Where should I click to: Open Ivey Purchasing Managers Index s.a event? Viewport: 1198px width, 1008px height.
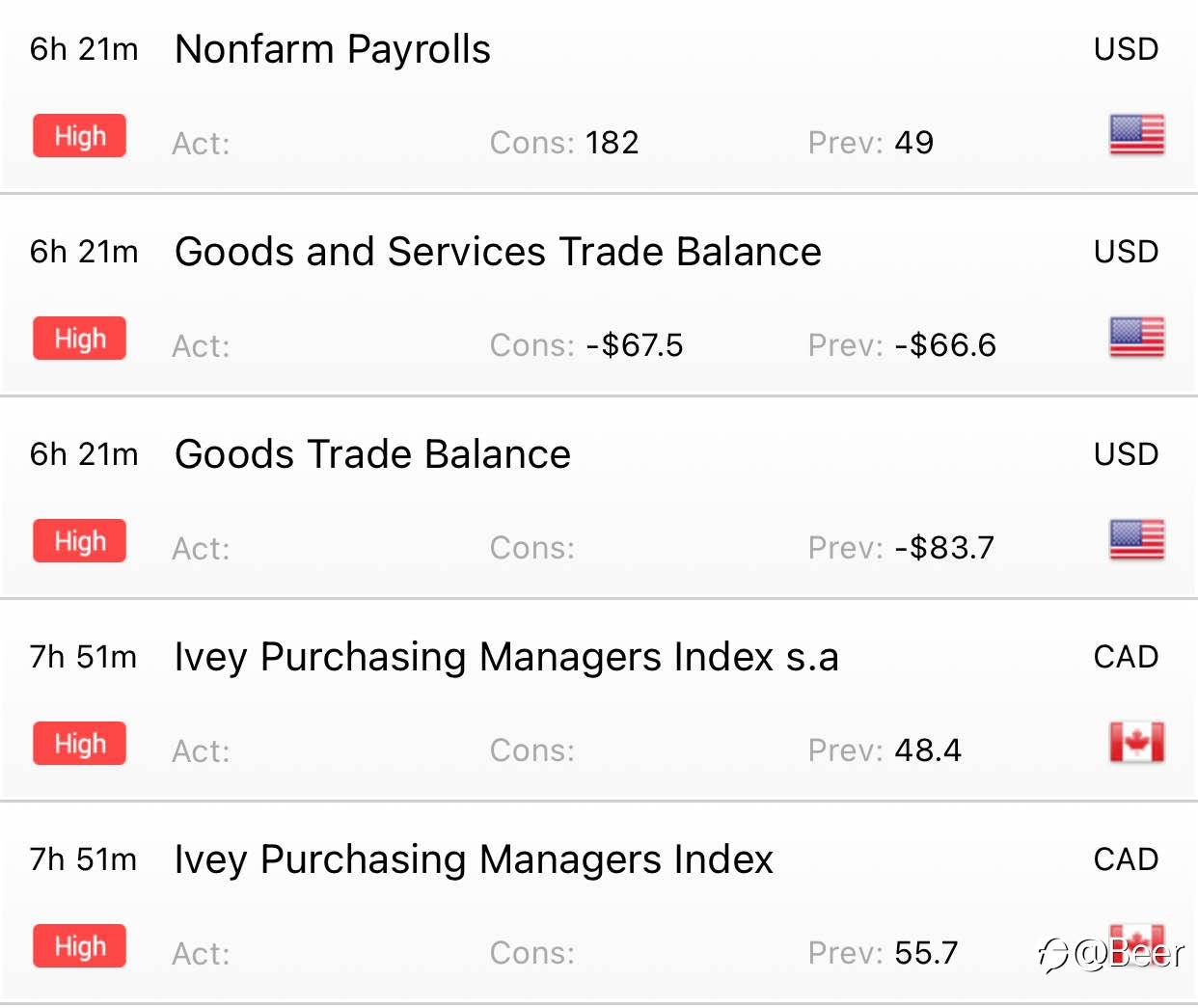point(505,657)
